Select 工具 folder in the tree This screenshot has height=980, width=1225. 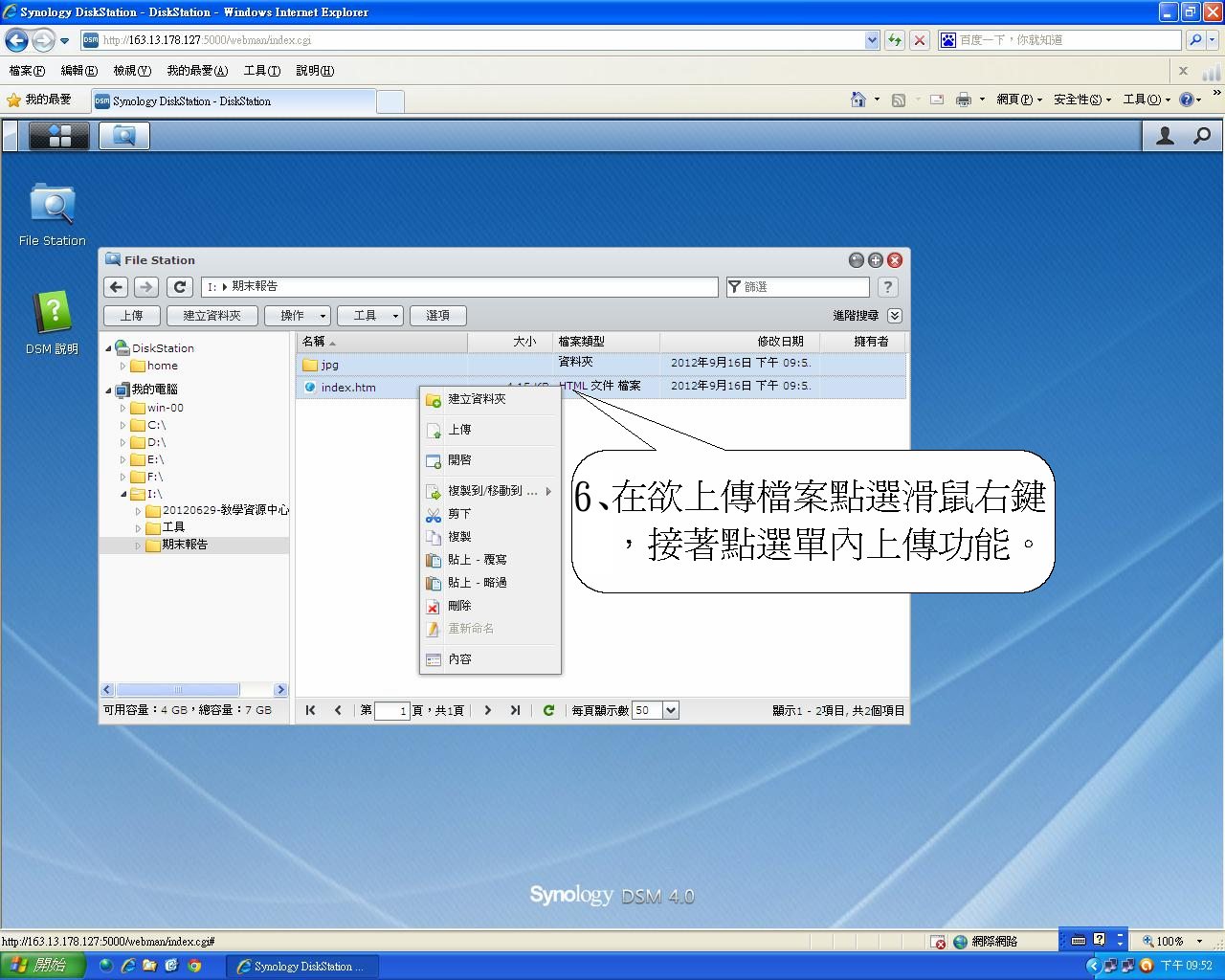pos(173,527)
